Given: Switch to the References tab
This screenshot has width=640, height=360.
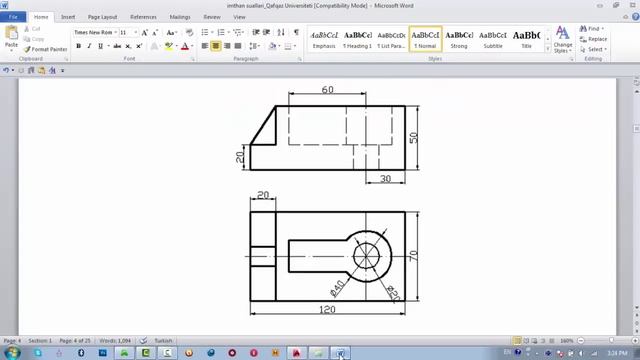Looking at the screenshot, I should pos(143,17).
